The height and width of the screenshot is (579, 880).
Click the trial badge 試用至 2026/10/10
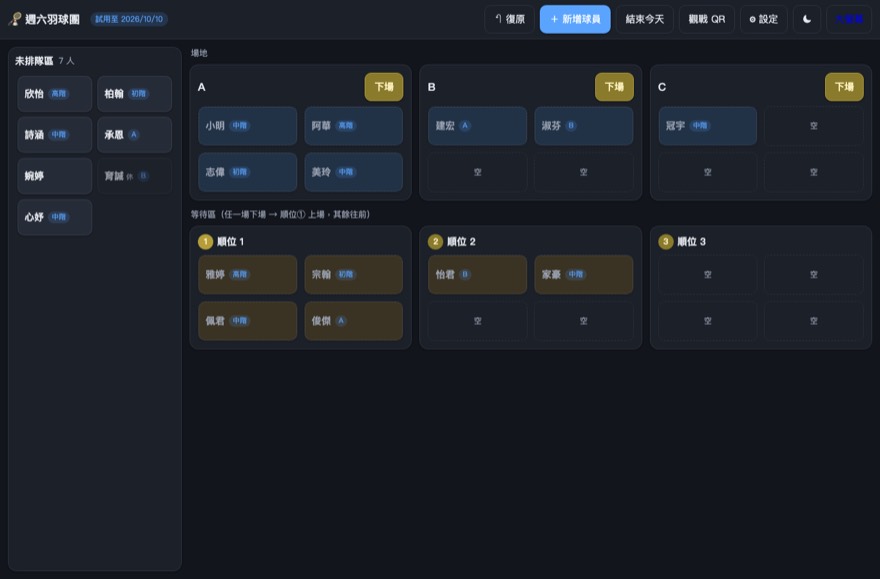point(129,19)
